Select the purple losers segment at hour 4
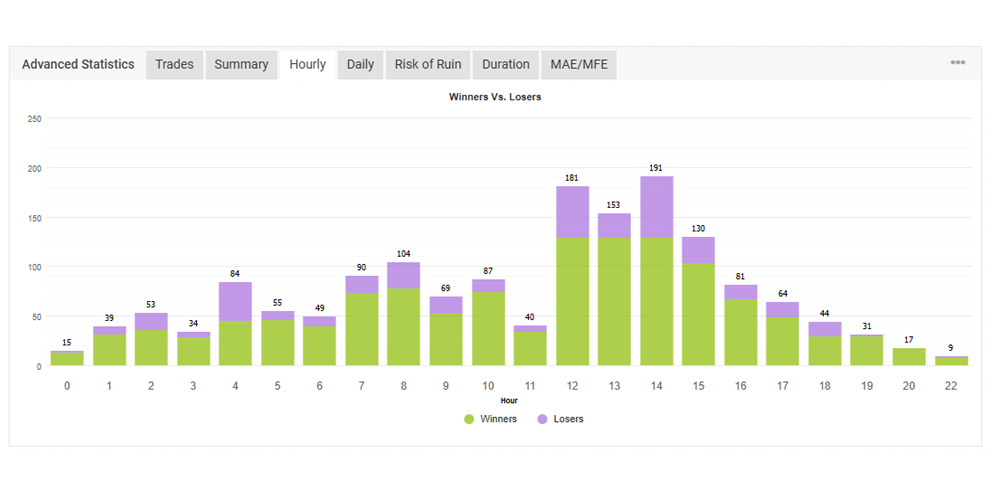 click(235, 301)
